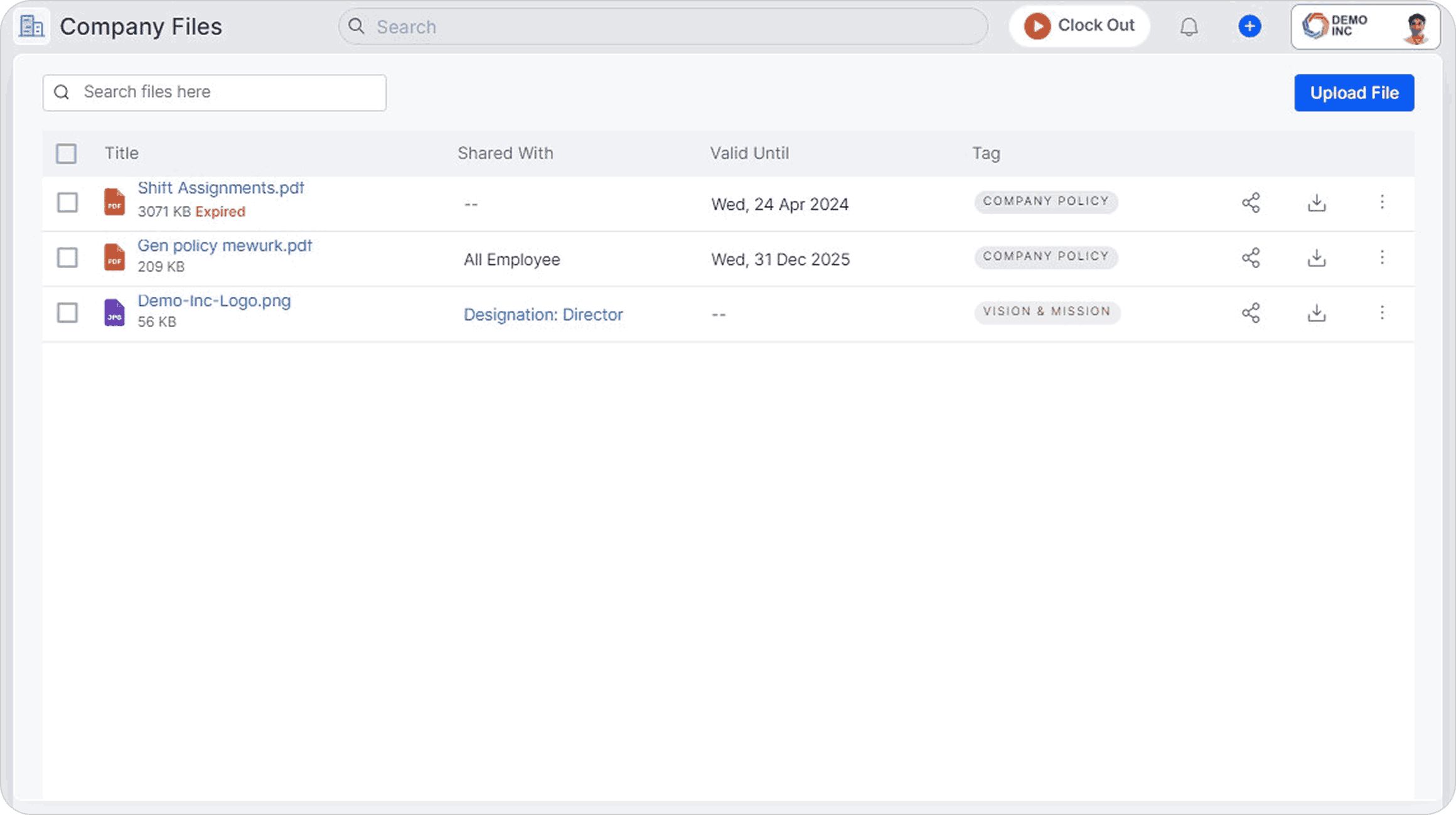The image size is (1456, 815).
Task: Click the blue plus quick-add icon
Action: click(1249, 26)
